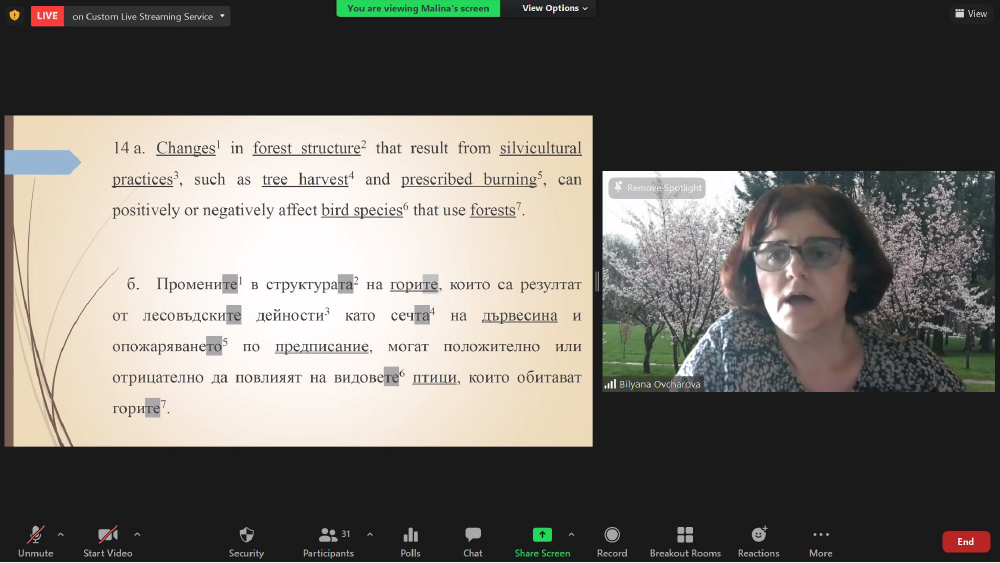
Task: Expand the video options arrow beside Start Video
Action: coord(137,534)
